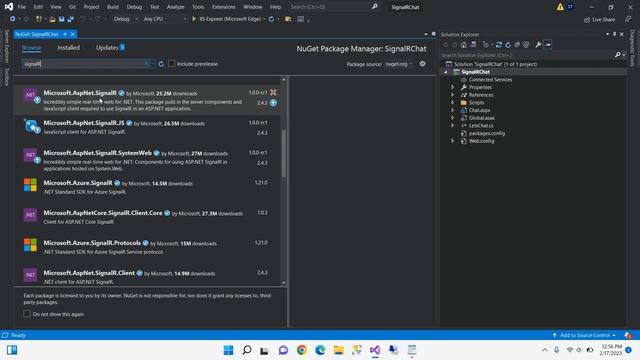The height and width of the screenshot is (360, 640).
Task: Switch to the Updates tab
Action: coord(110,48)
